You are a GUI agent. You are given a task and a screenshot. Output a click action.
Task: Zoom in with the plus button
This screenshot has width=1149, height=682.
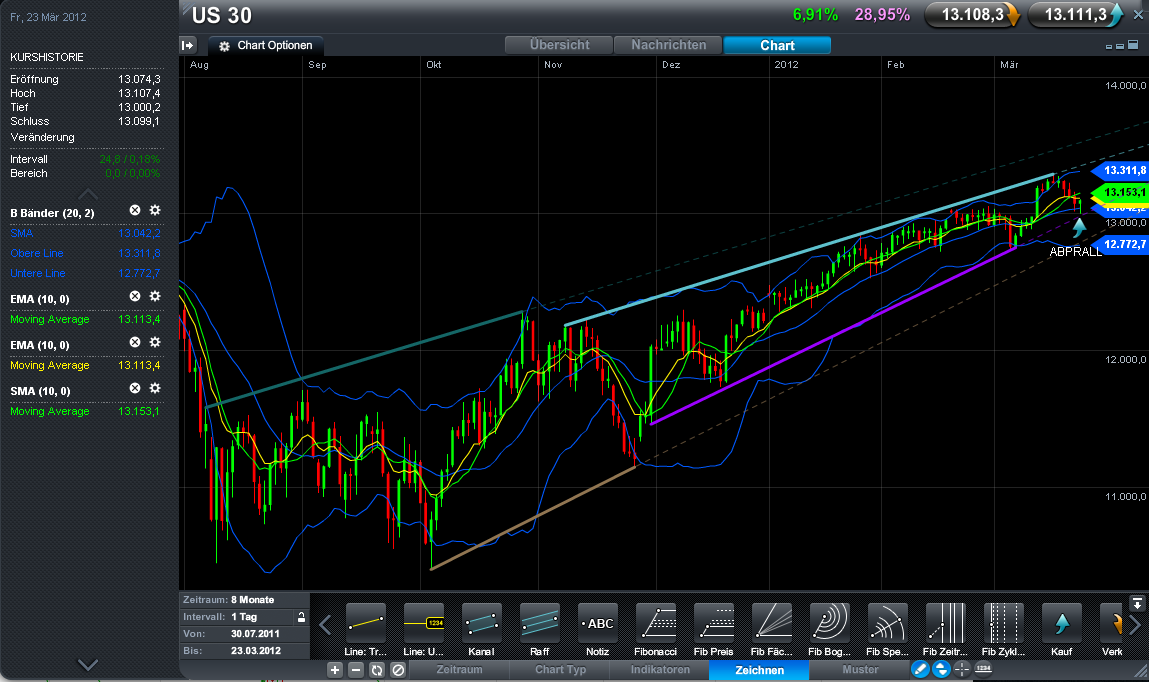[335, 670]
